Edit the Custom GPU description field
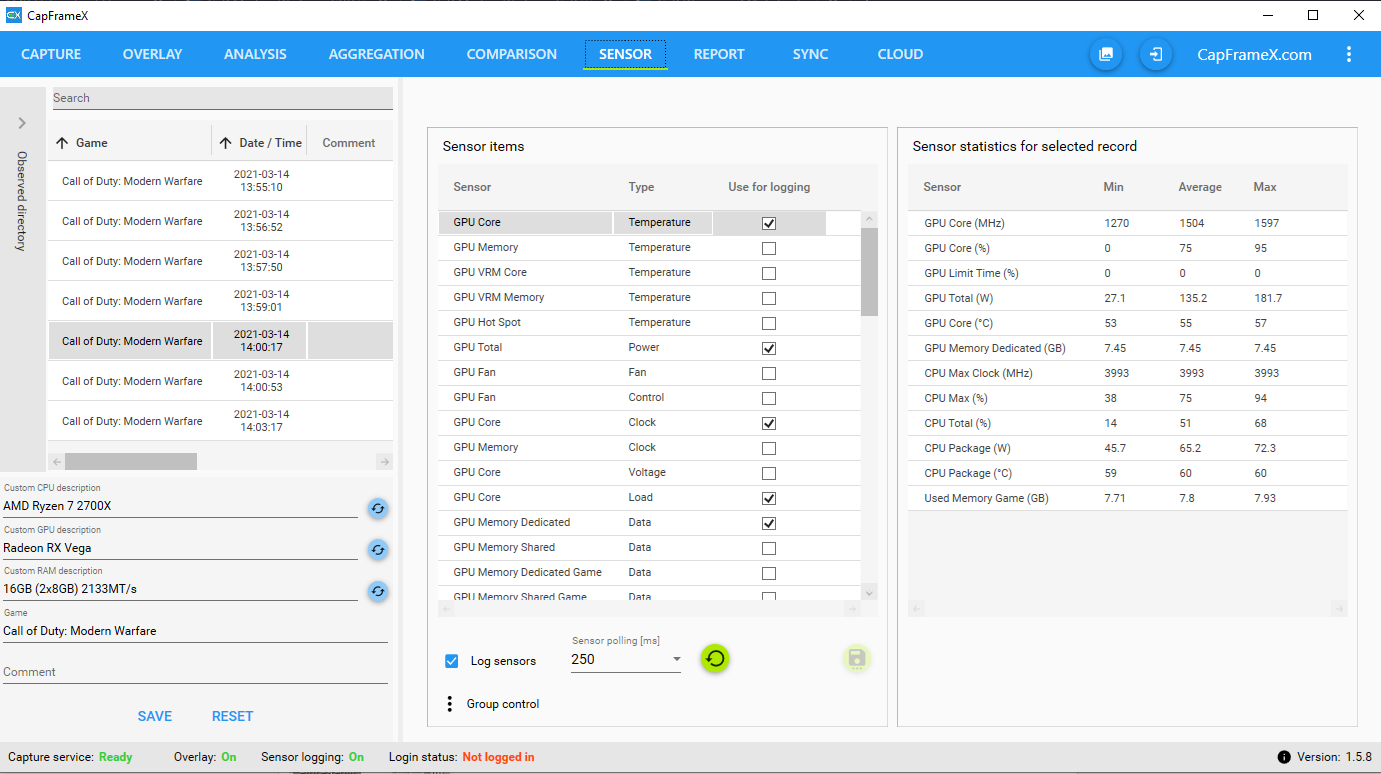1381x774 pixels. click(180, 548)
